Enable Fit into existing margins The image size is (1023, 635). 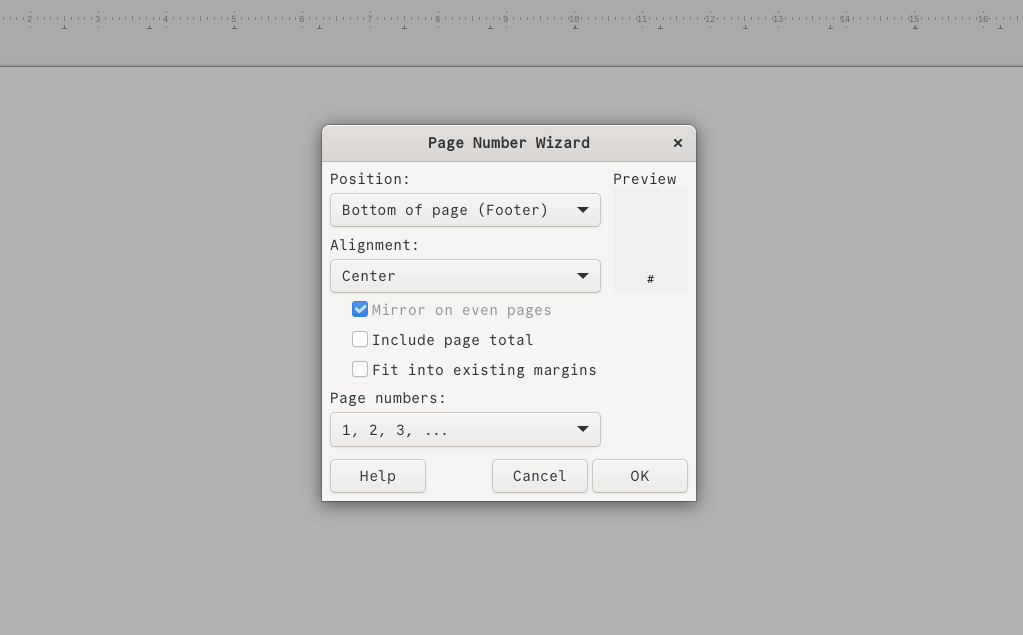pyautogui.click(x=360, y=369)
